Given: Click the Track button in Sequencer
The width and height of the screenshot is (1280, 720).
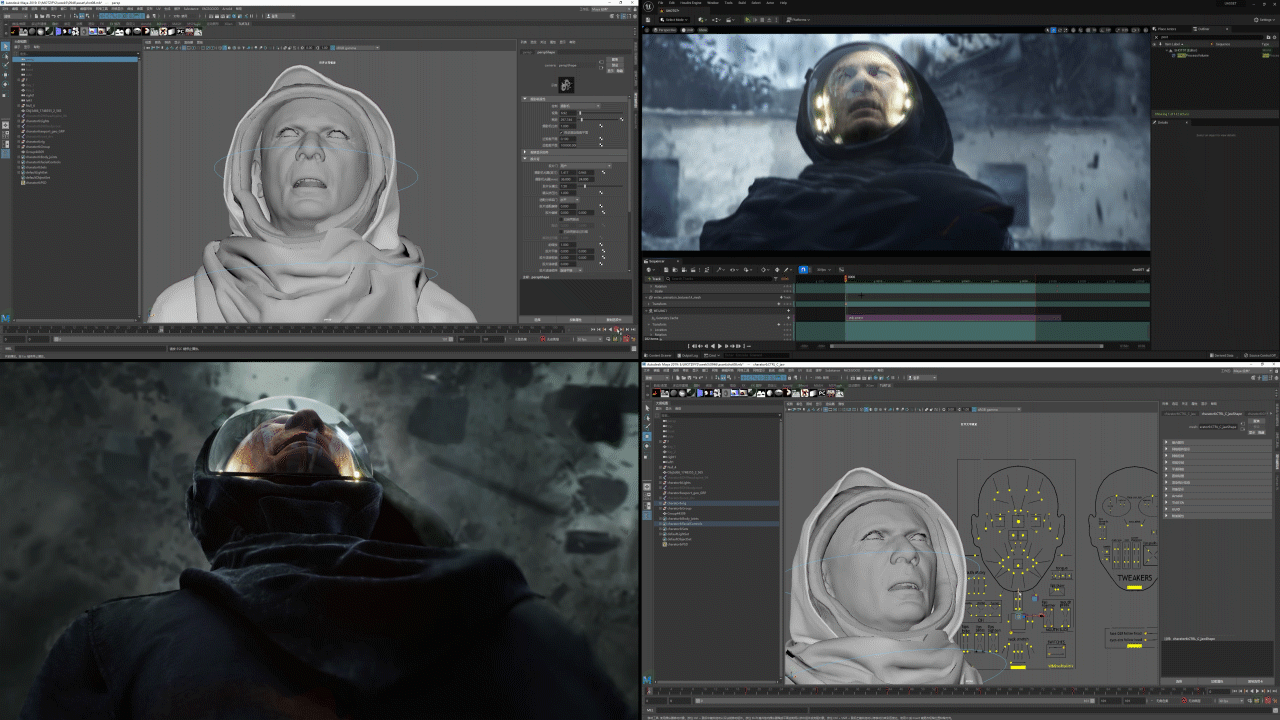Looking at the screenshot, I should [x=657, y=278].
